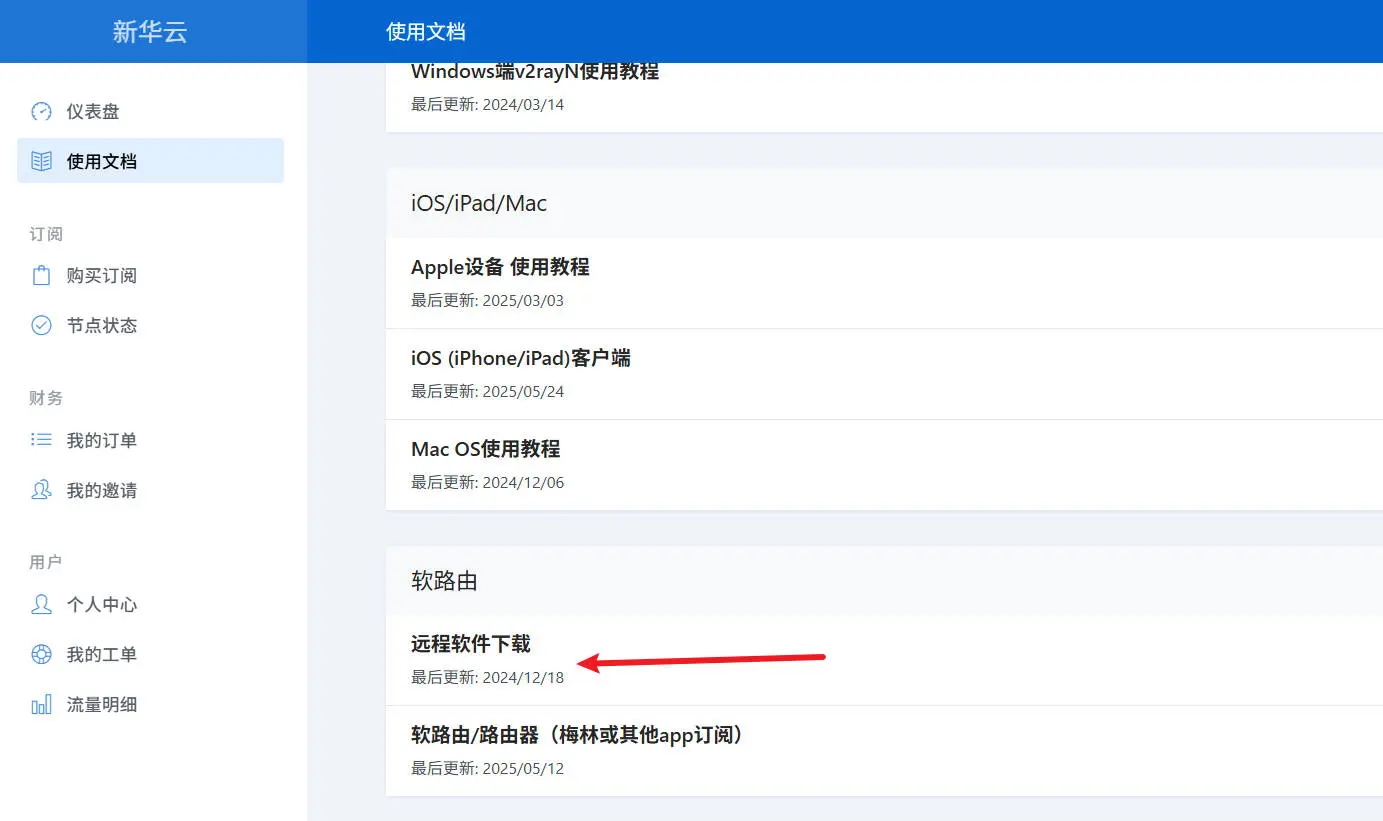
Task: Go to 个人中心
Action: [150, 604]
